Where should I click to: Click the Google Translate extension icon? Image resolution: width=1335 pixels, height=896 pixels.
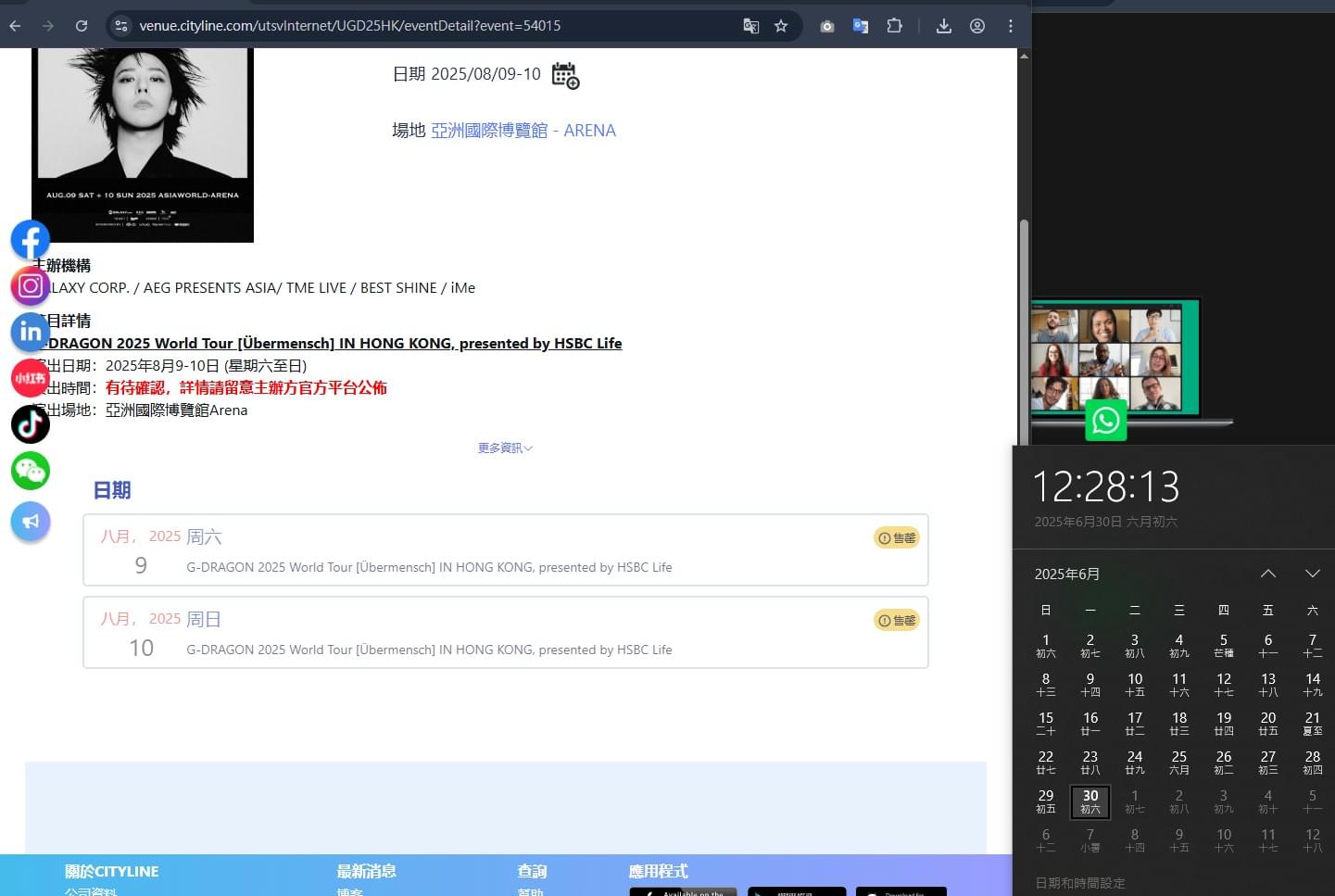coord(861,26)
